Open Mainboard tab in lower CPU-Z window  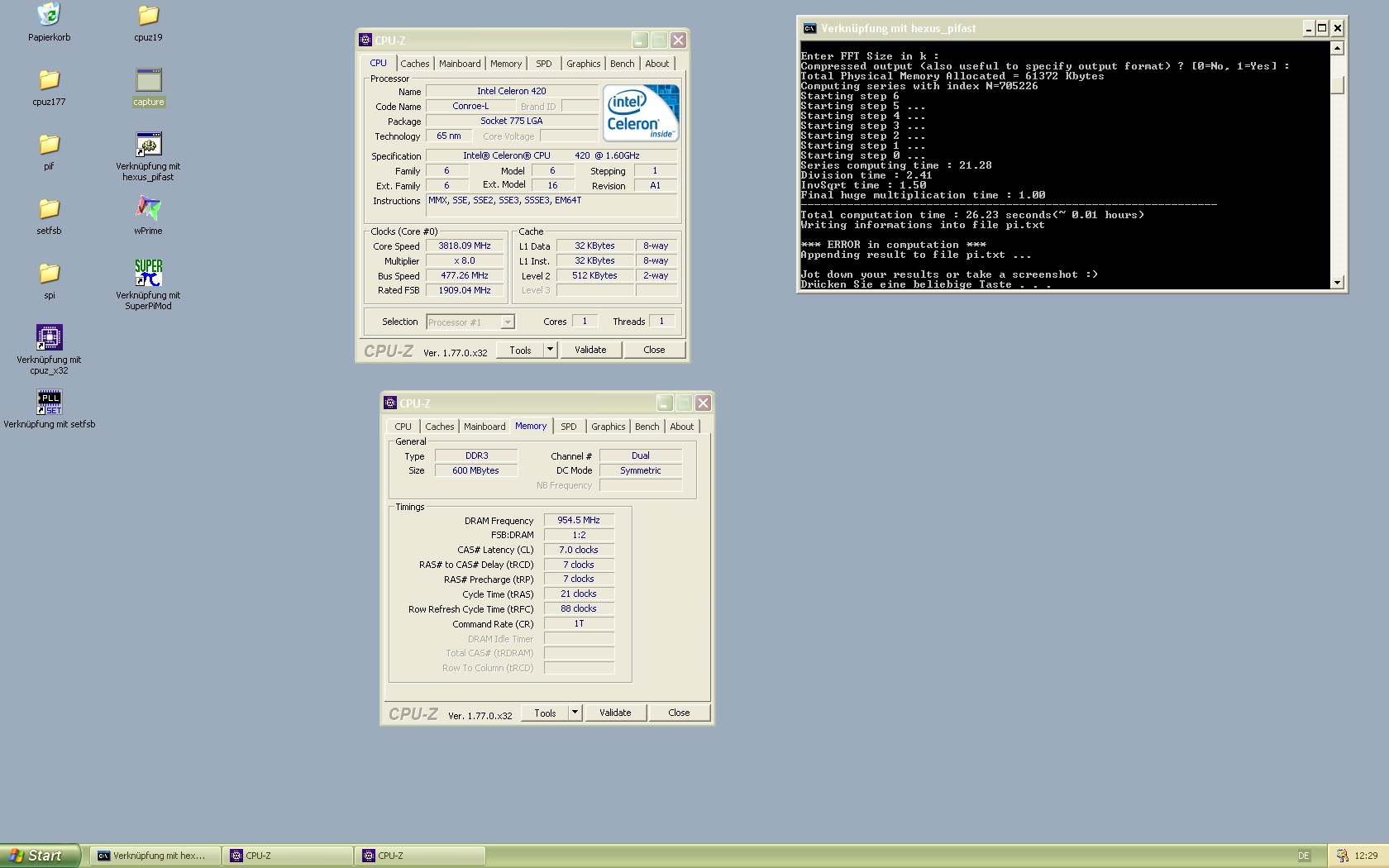[x=484, y=427]
